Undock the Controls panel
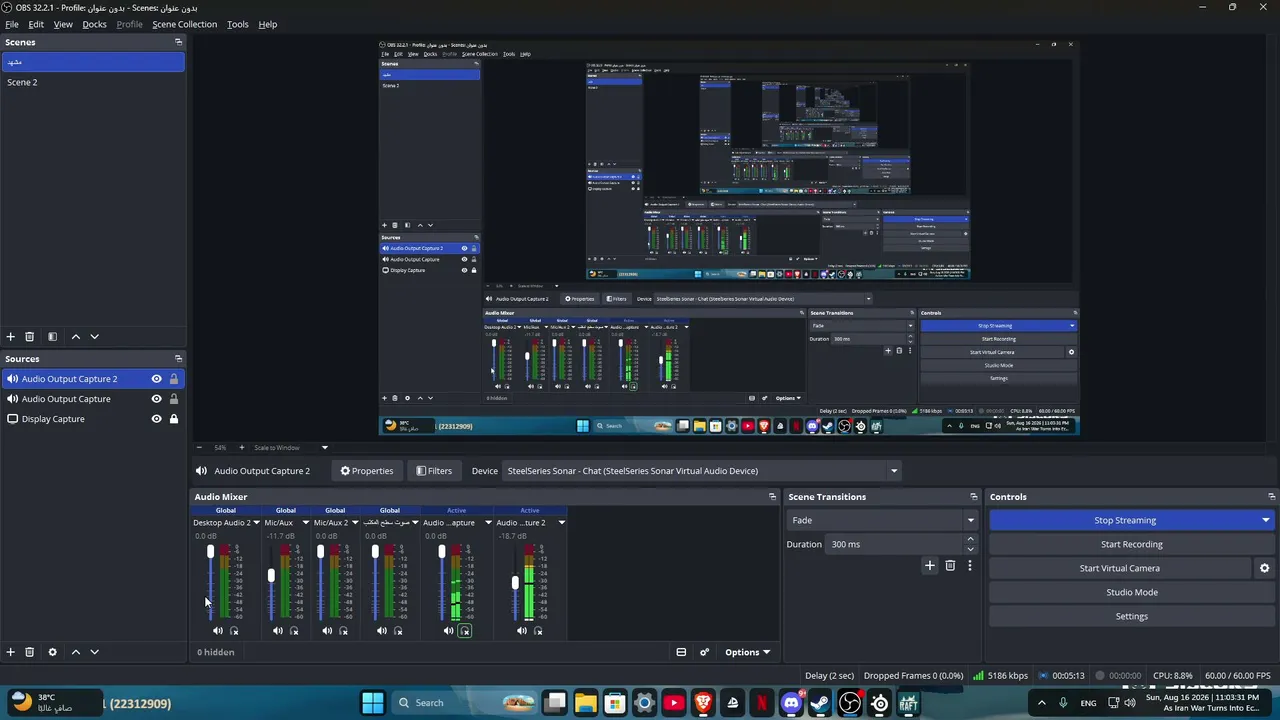 (1271, 497)
